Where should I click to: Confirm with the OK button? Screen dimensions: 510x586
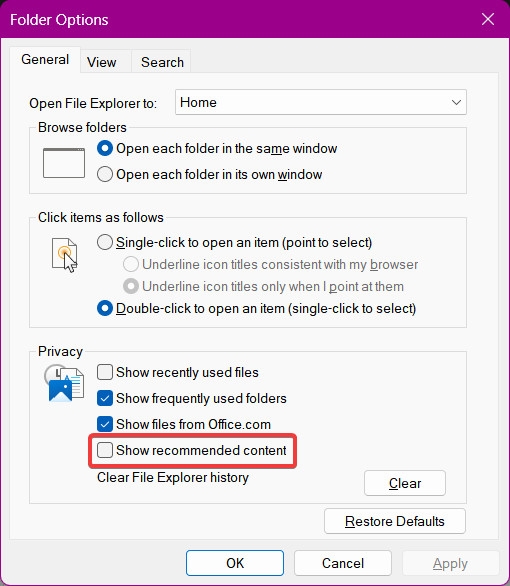(x=235, y=563)
